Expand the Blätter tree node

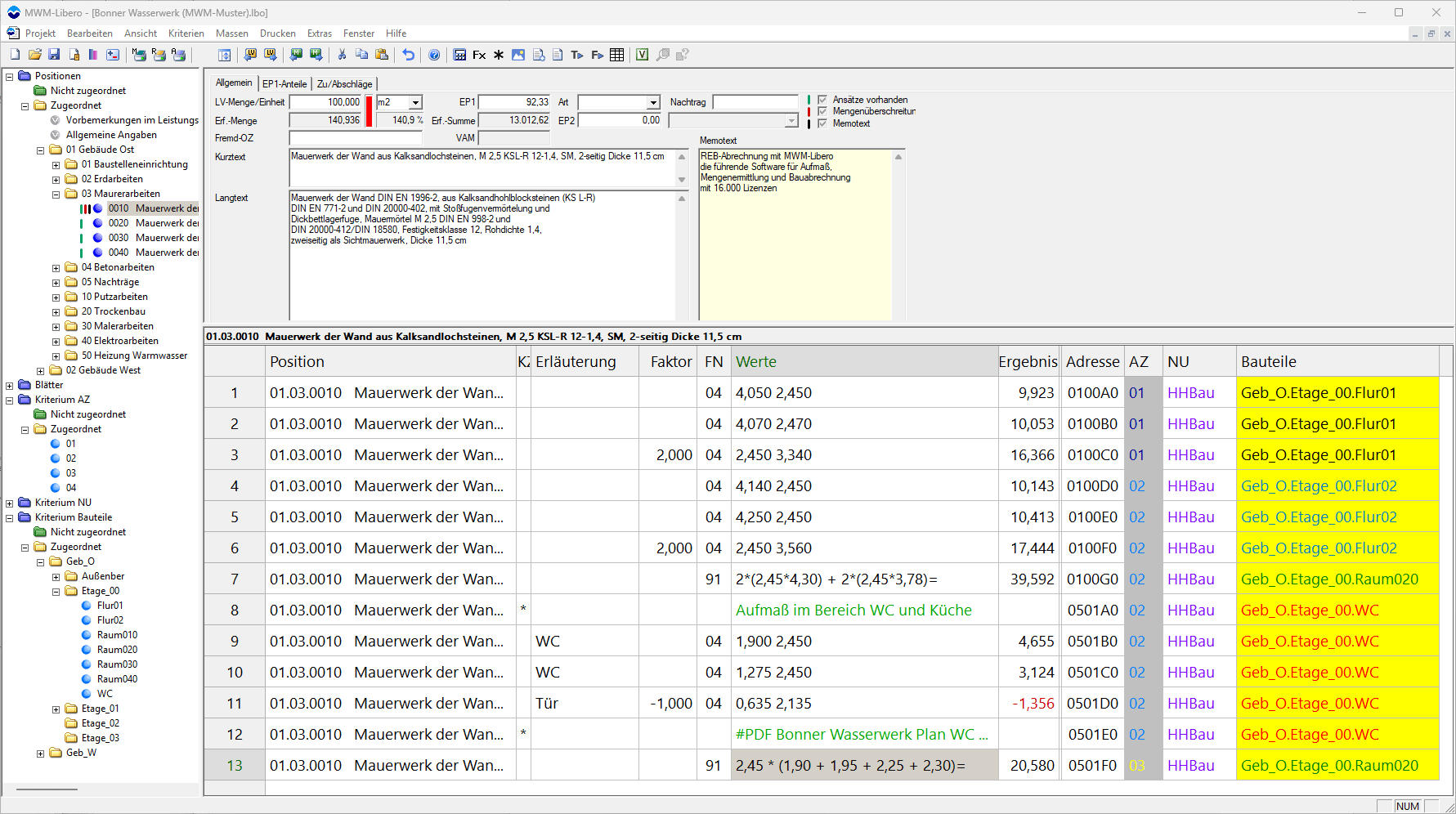(x=9, y=386)
